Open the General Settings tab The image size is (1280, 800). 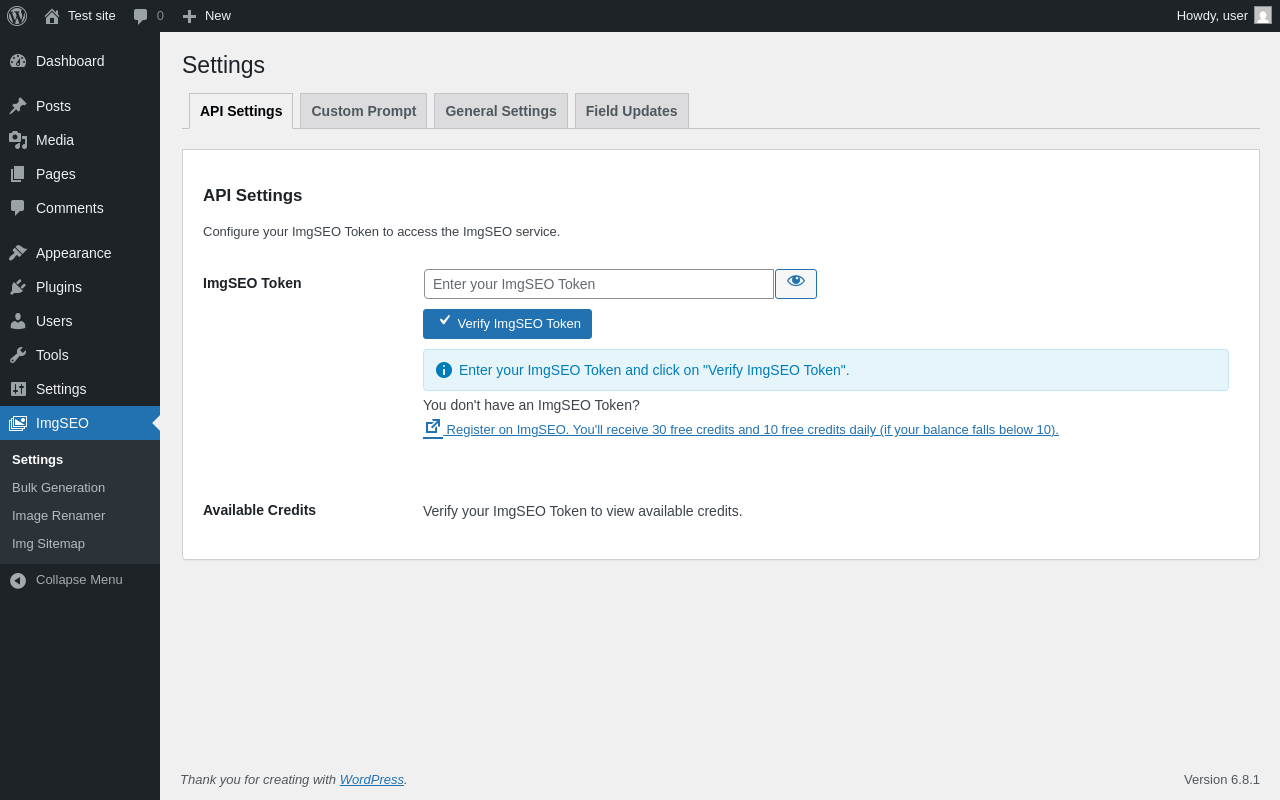501,111
